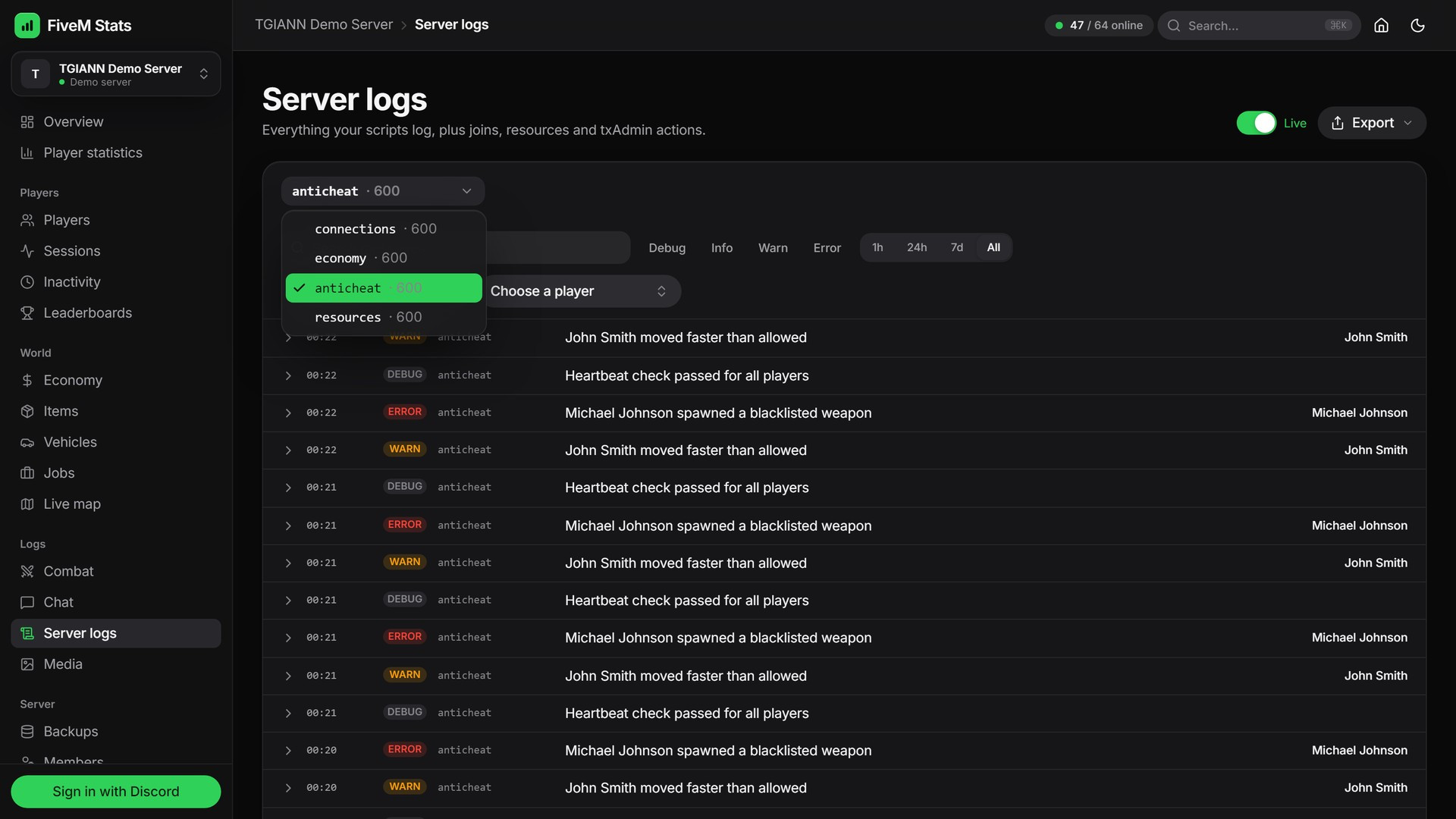Select the 7d time range

tap(956, 248)
